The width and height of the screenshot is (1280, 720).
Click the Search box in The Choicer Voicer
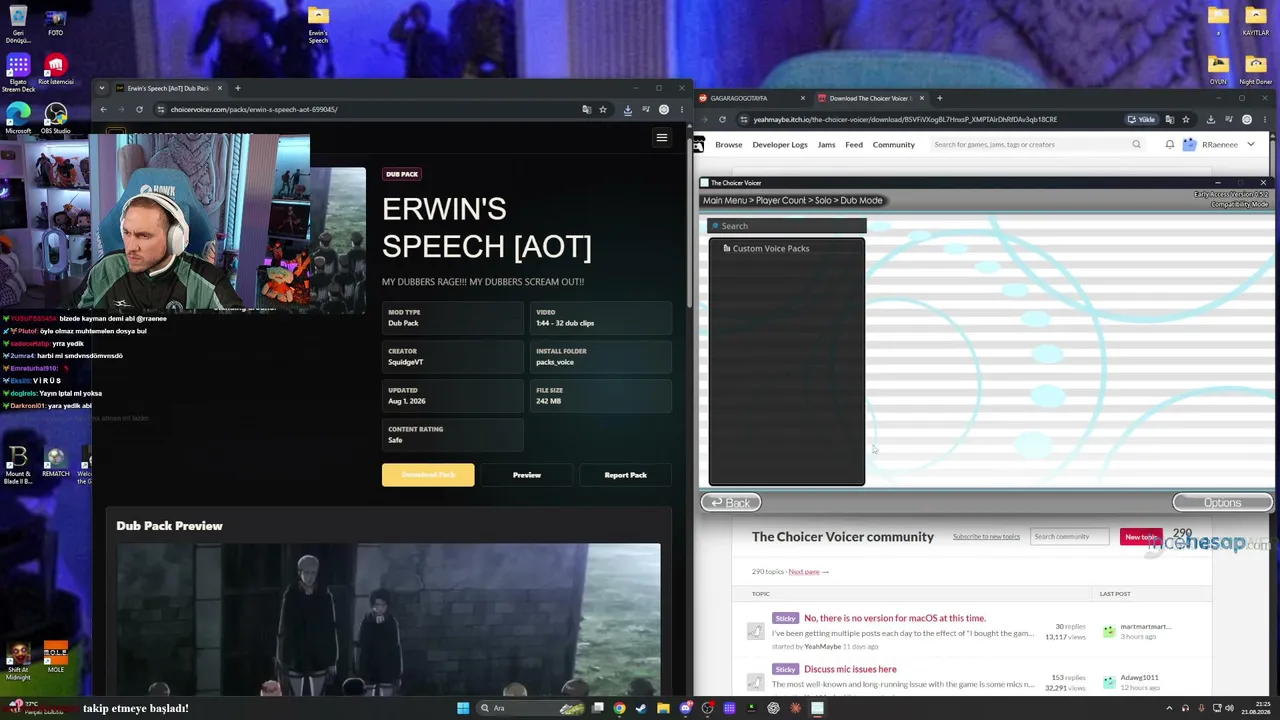[787, 226]
